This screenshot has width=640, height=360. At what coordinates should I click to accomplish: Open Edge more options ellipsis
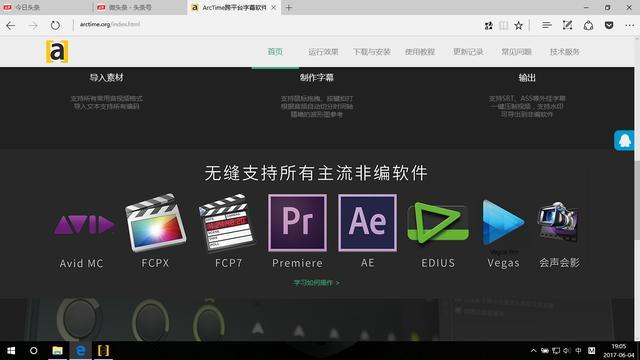coord(629,25)
